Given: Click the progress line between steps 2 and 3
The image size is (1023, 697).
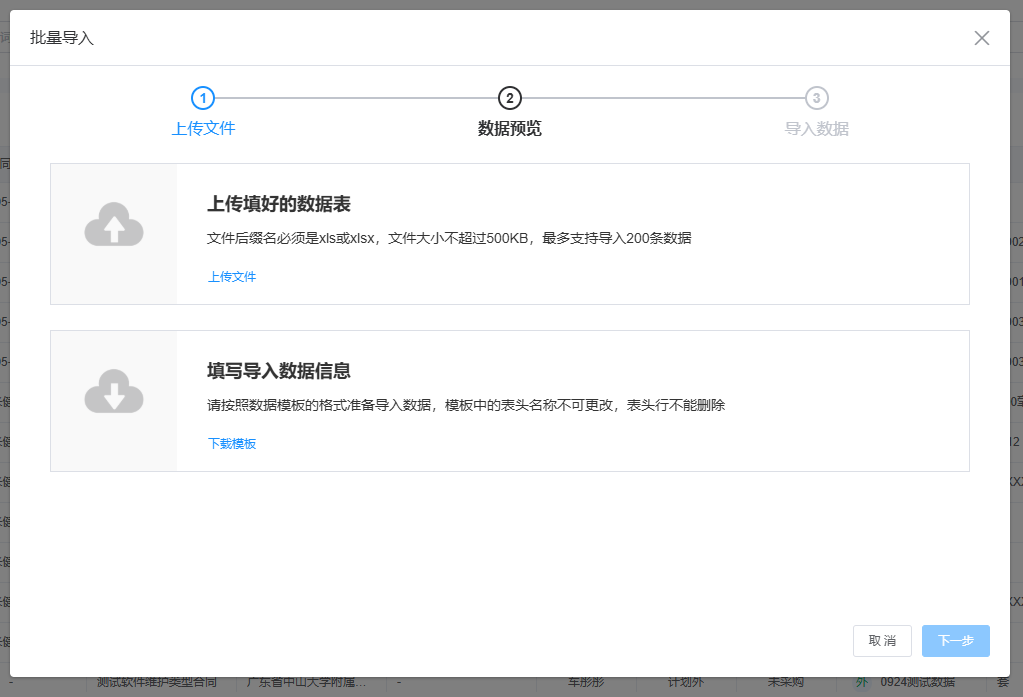Looking at the screenshot, I should (663, 98).
